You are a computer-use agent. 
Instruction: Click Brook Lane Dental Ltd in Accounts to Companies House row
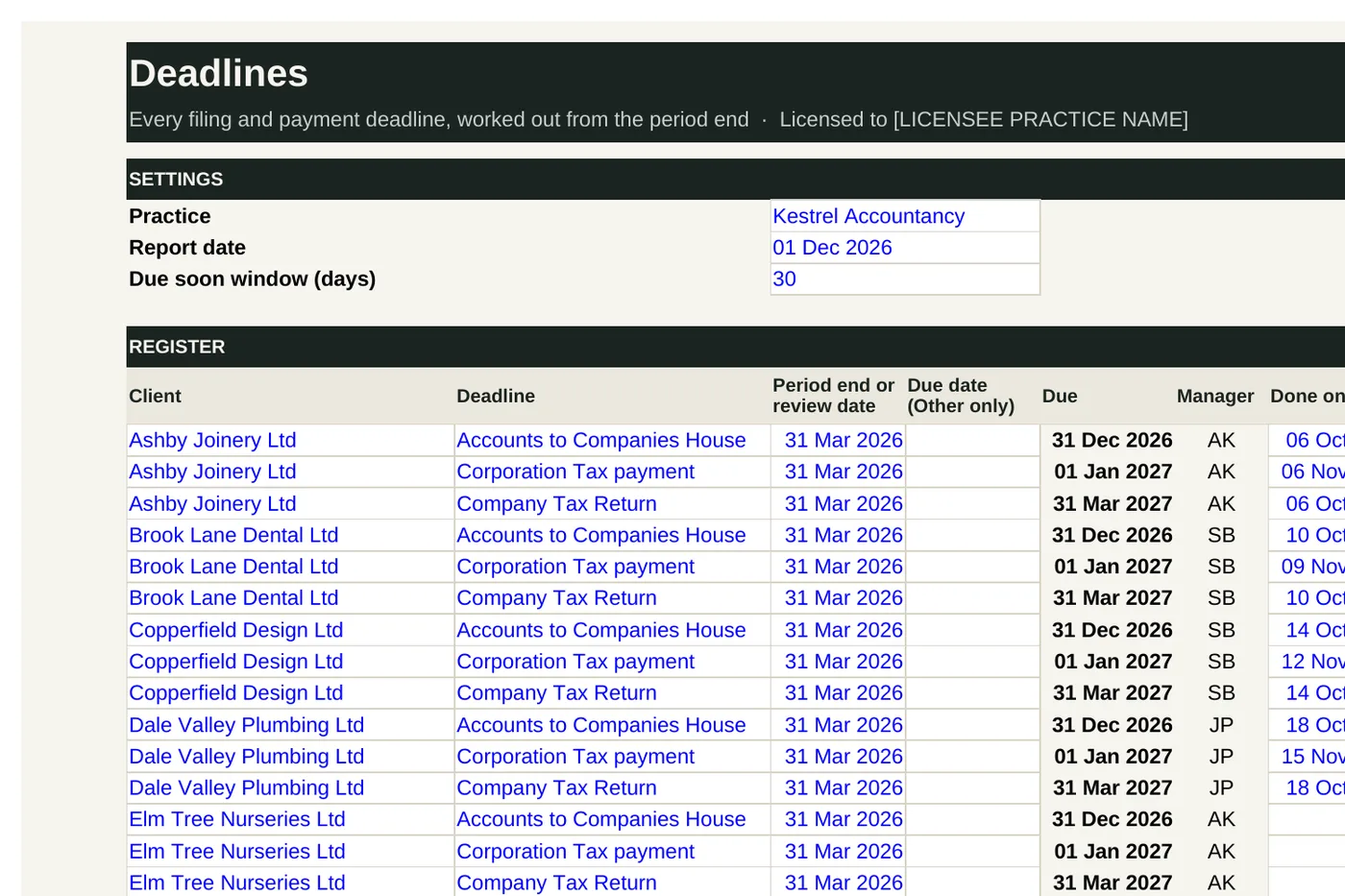click(290, 535)
